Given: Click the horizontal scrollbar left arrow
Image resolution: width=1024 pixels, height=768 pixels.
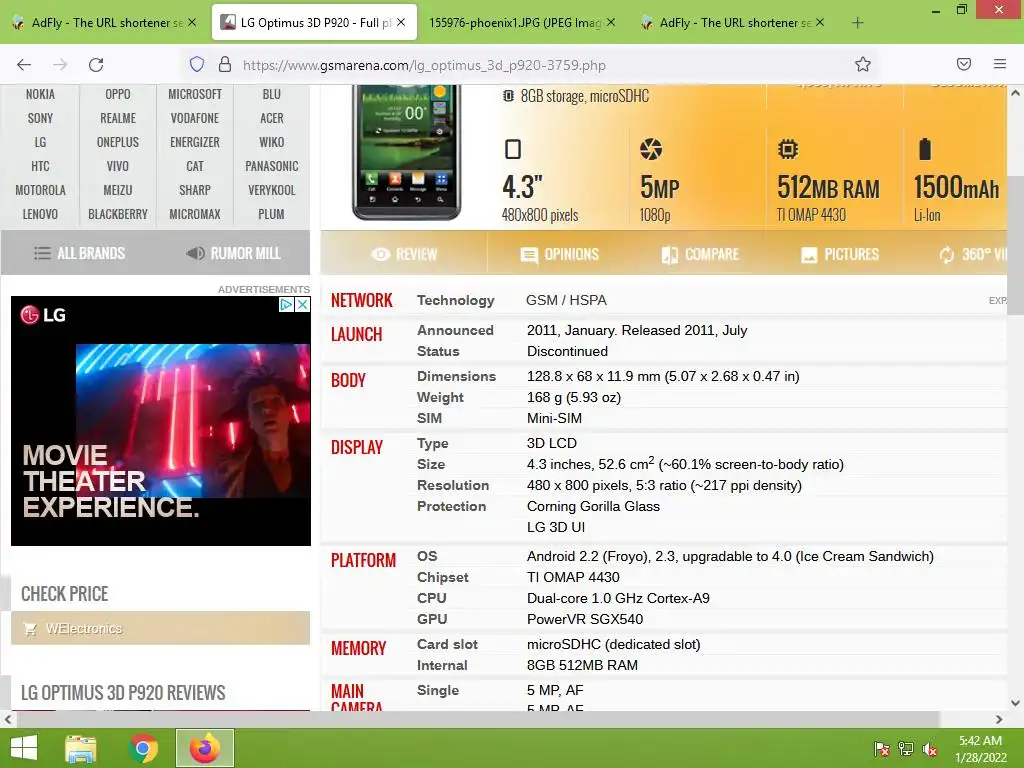Looking at the screenshot, I should (x=7, y=720).
